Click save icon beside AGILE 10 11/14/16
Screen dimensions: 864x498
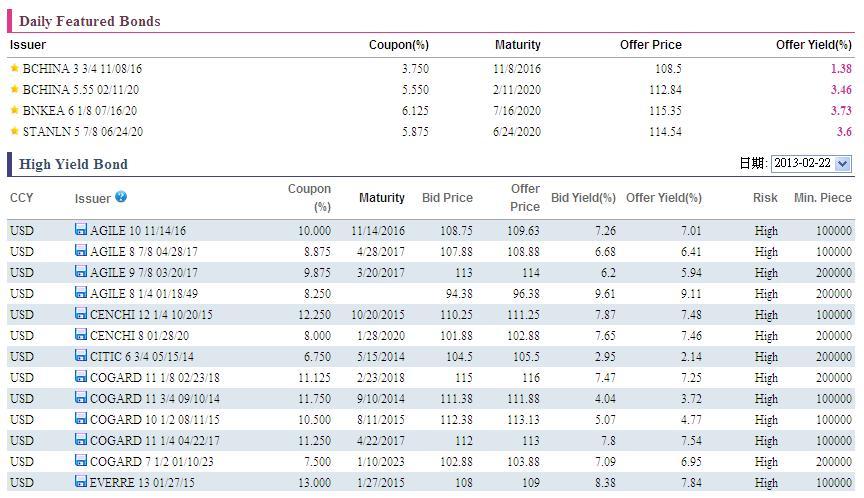[81, 230]
